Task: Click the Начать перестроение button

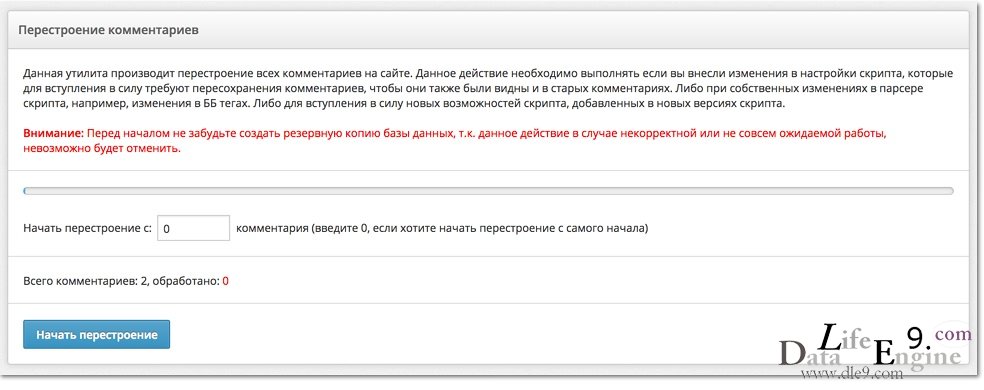Action: [96, 335]
